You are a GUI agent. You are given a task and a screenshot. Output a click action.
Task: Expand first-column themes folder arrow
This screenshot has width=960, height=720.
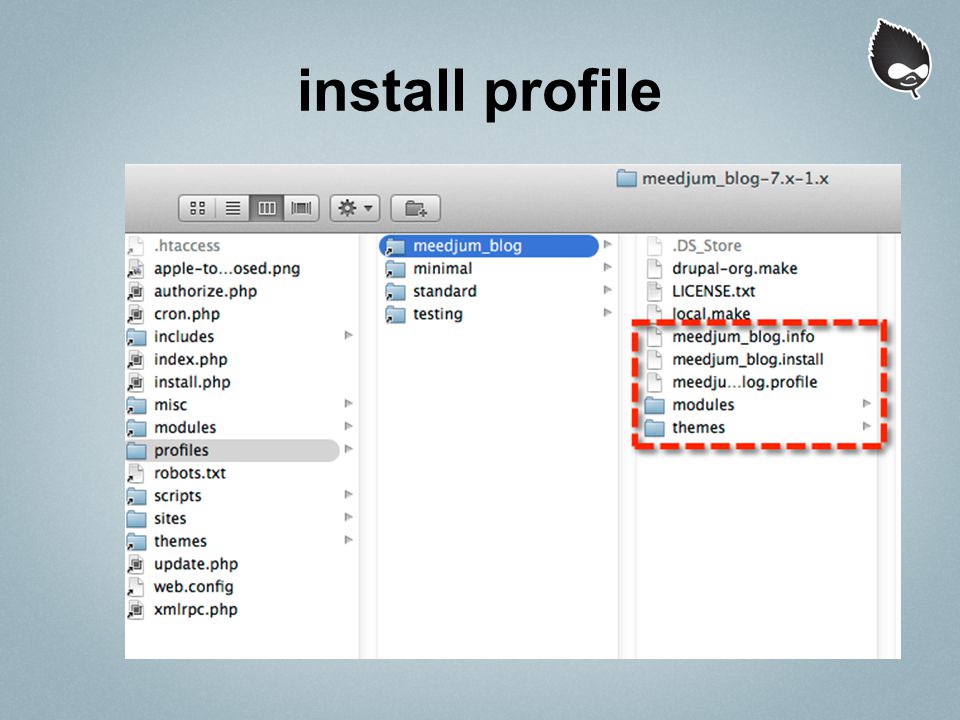(348, 540)
